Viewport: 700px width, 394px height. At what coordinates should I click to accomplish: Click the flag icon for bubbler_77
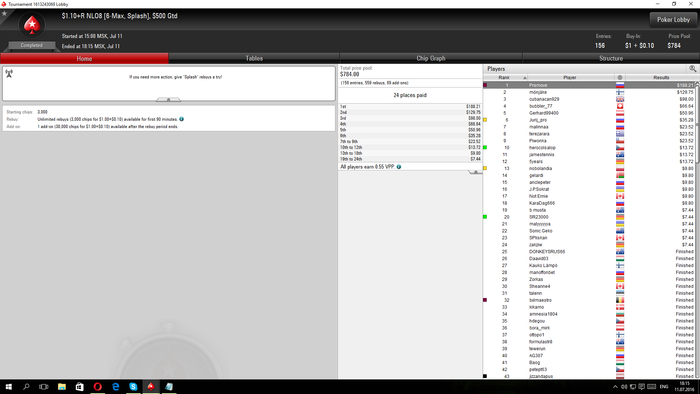620,106
